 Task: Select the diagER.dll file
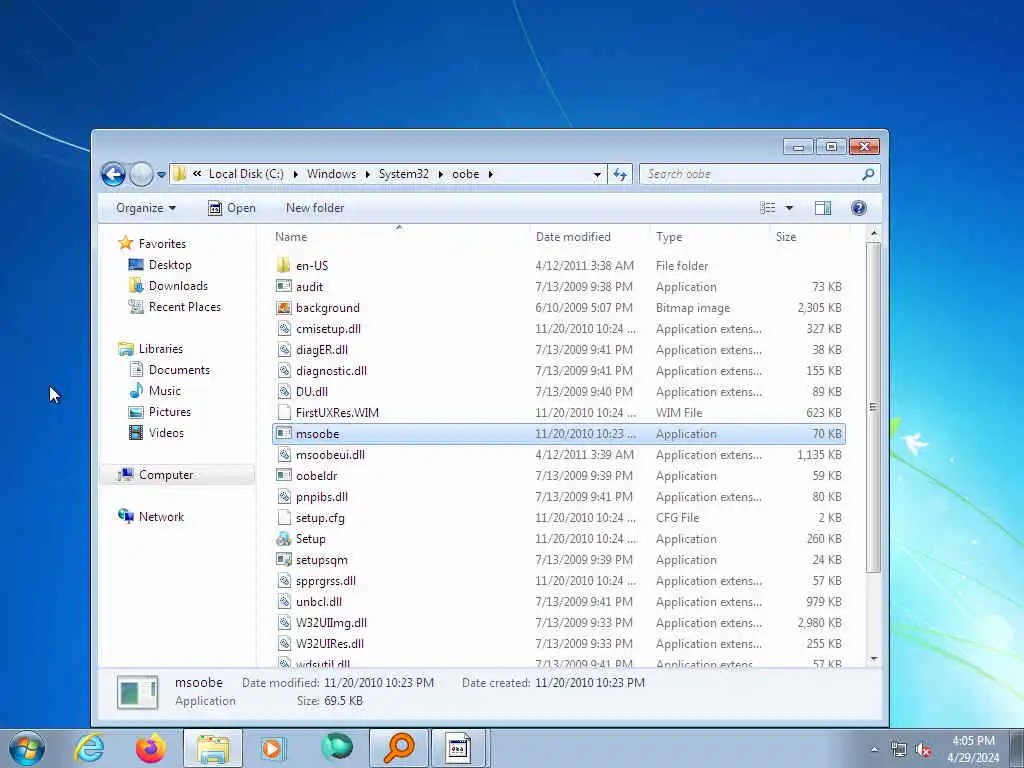click(x=321, y=349)
